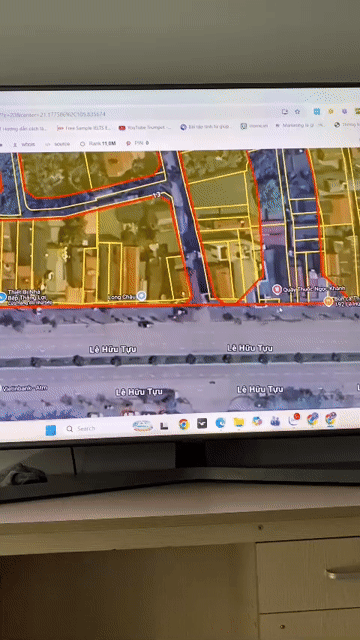Click the Long Châu map marker
360x640 pixels.
141,296
